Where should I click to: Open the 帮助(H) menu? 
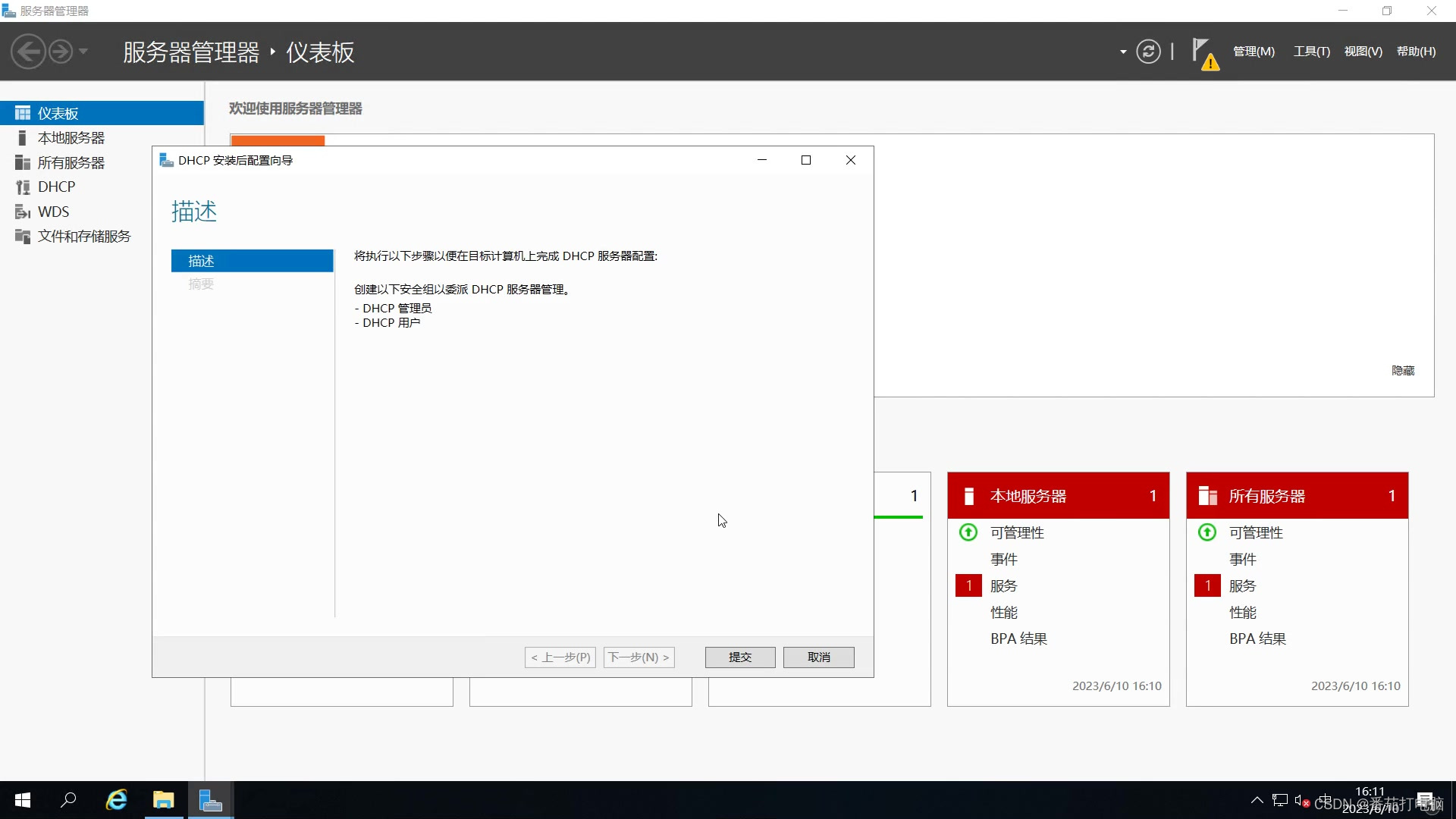tap(1416, 52)
